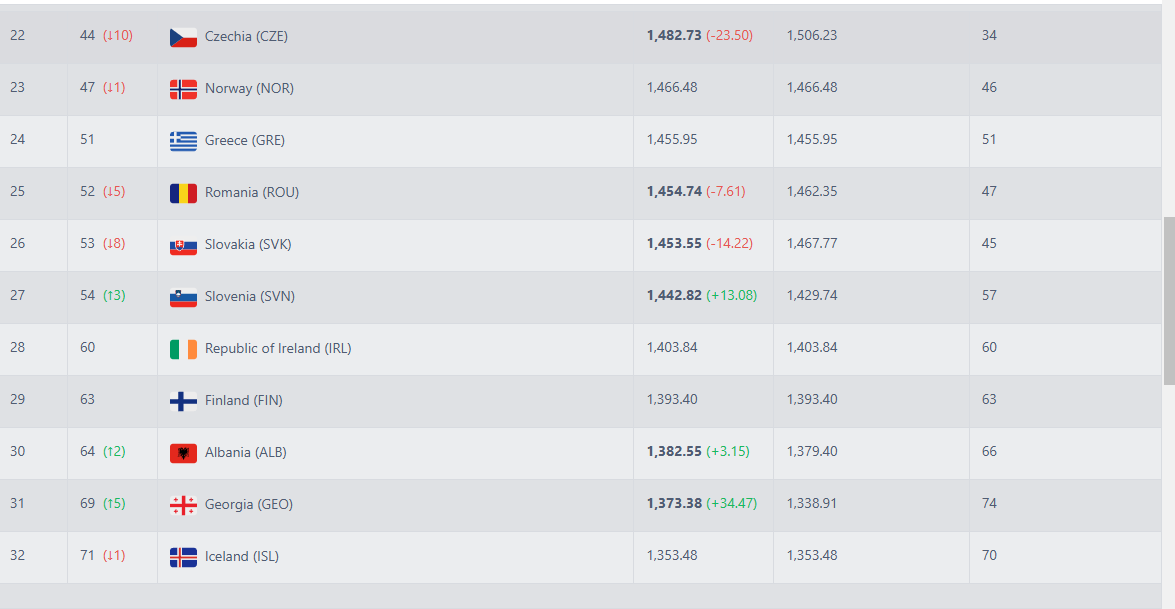Click Georgia's total points 1,373.38

pyautogui.click(x=674, y=503)
